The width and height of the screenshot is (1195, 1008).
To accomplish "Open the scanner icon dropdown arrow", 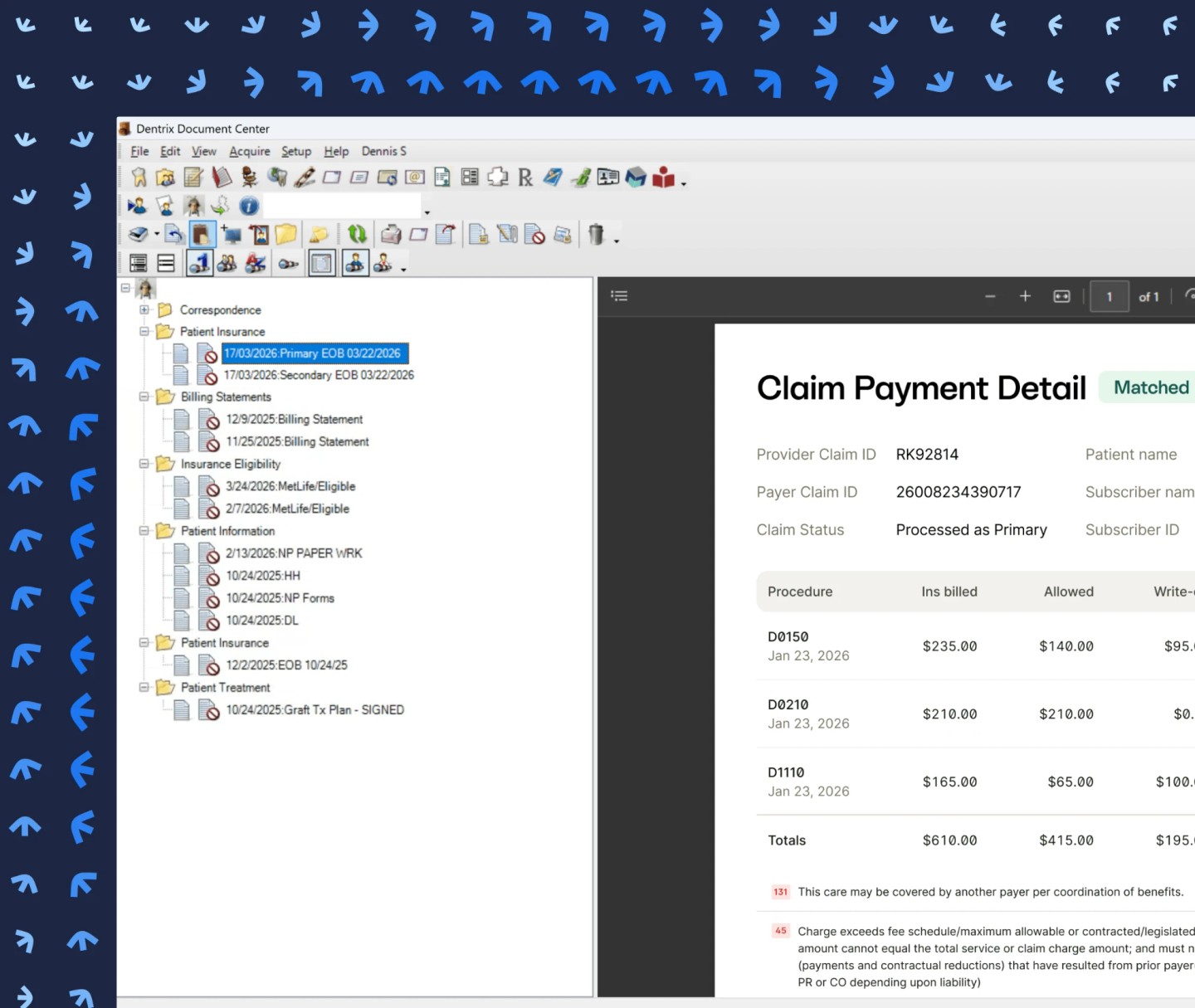I will tap(156, 235).
